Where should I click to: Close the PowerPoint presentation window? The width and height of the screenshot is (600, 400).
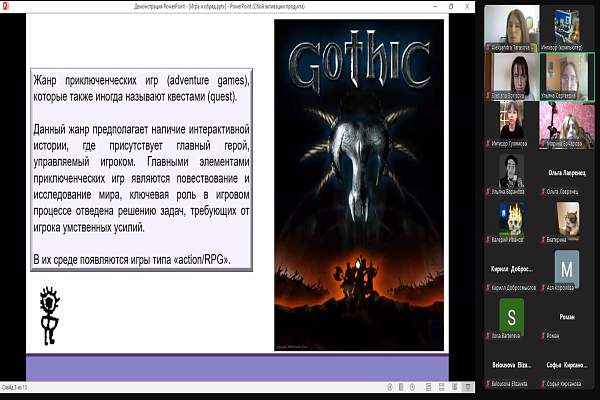coord(467,6)
